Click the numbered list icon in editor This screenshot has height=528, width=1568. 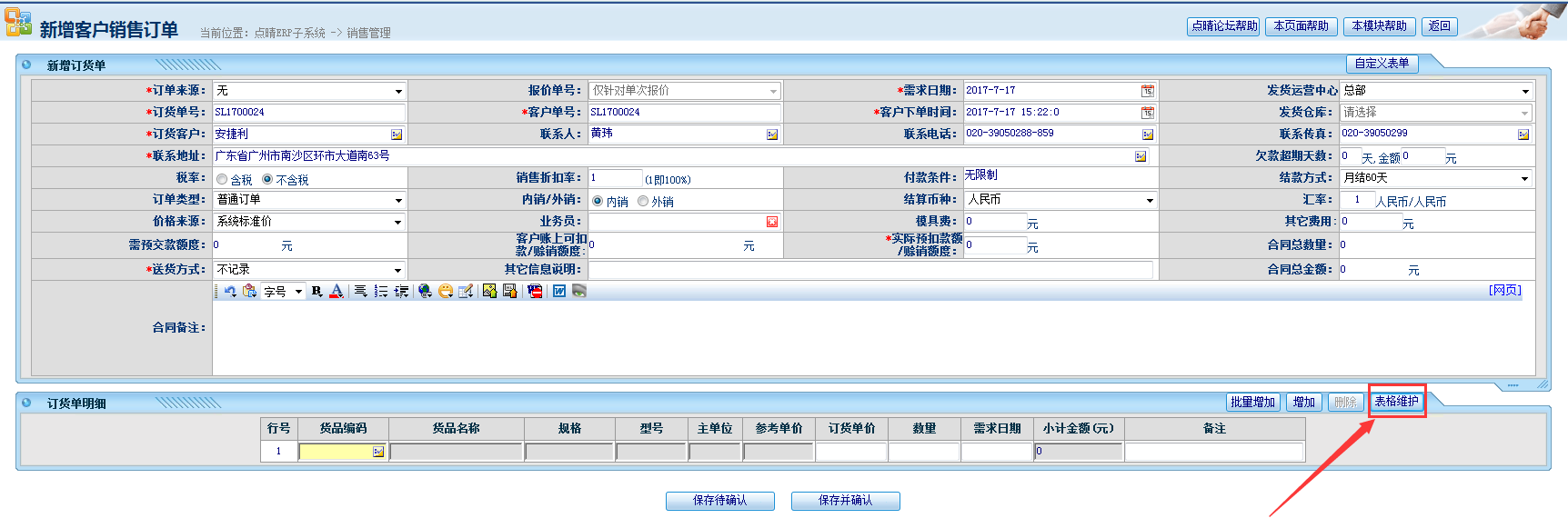click(x=381, y=292)
